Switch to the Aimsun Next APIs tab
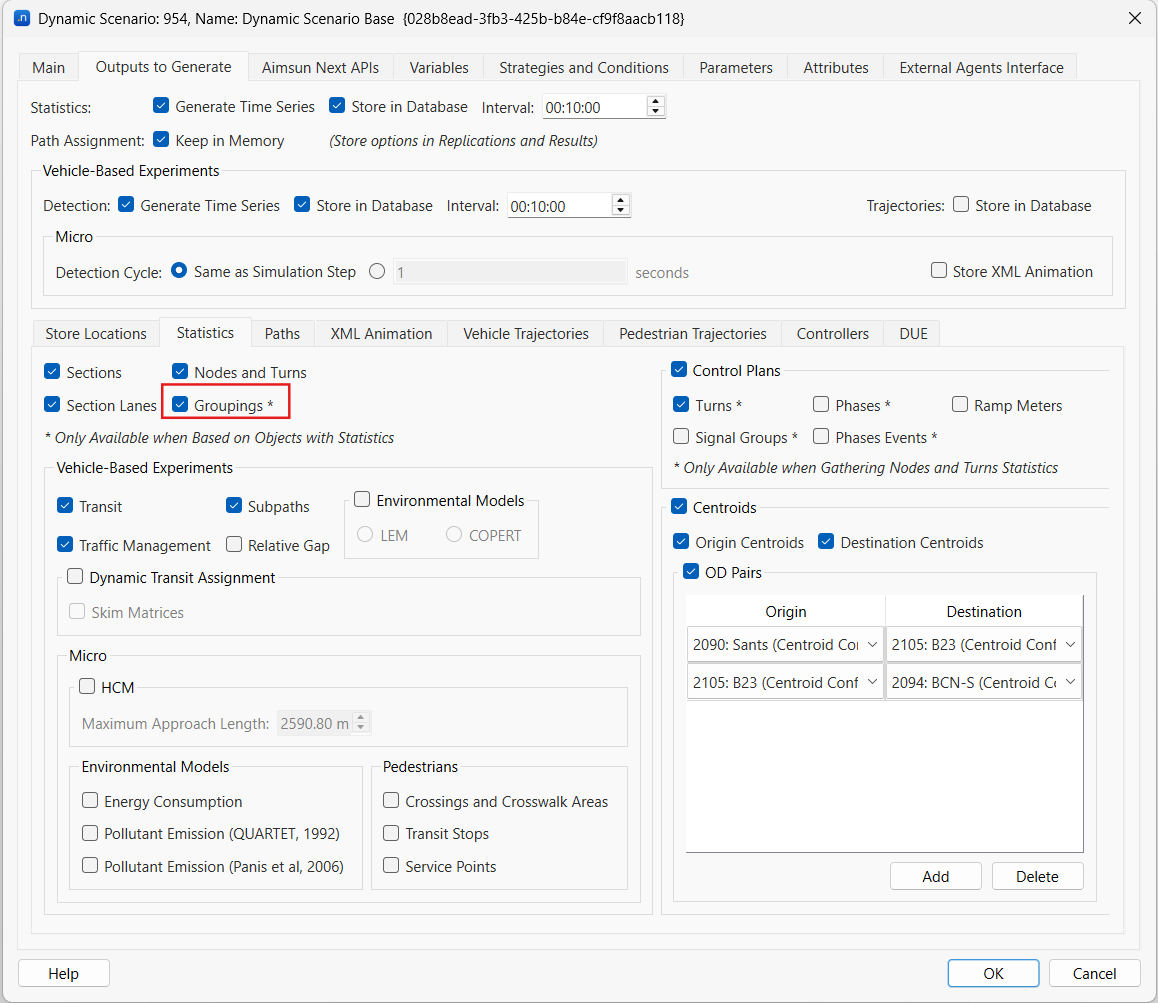This screenshot has width=1158, height=1003. click(320, 68)
